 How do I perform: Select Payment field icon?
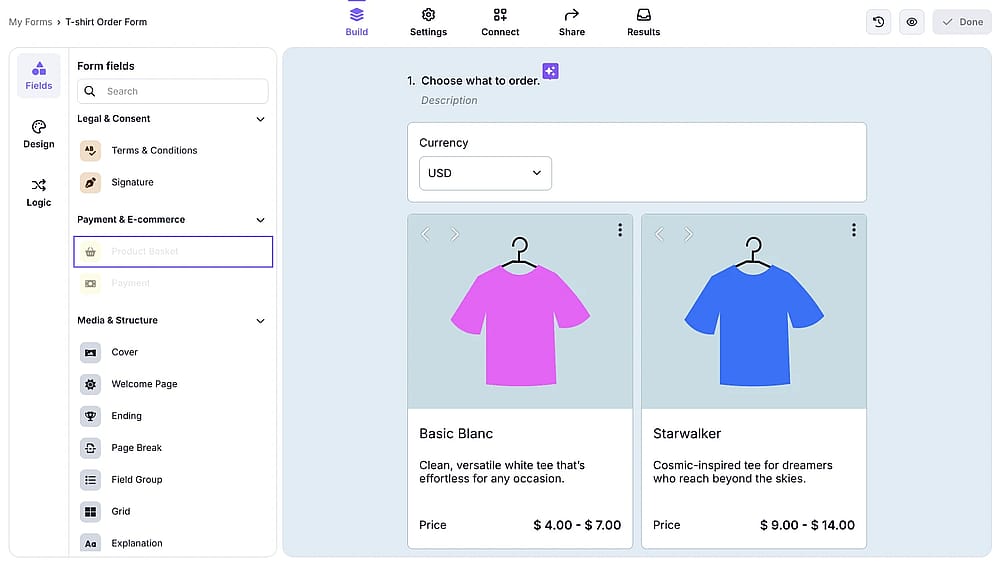pos(91,283)
